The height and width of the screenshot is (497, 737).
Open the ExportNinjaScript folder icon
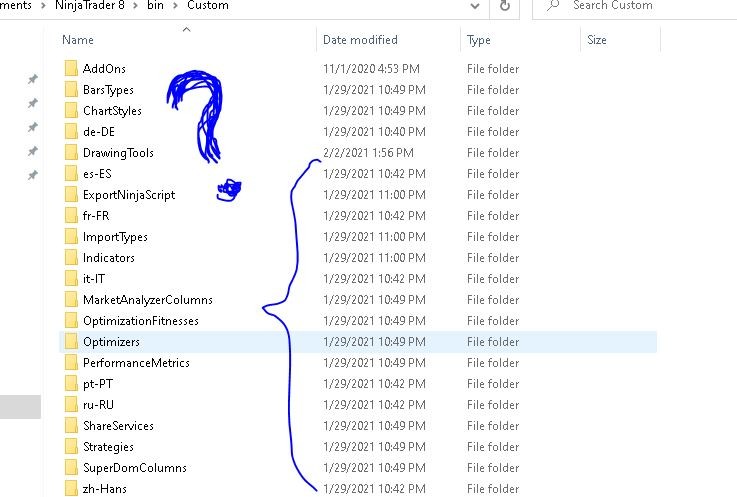pos(71,195)
